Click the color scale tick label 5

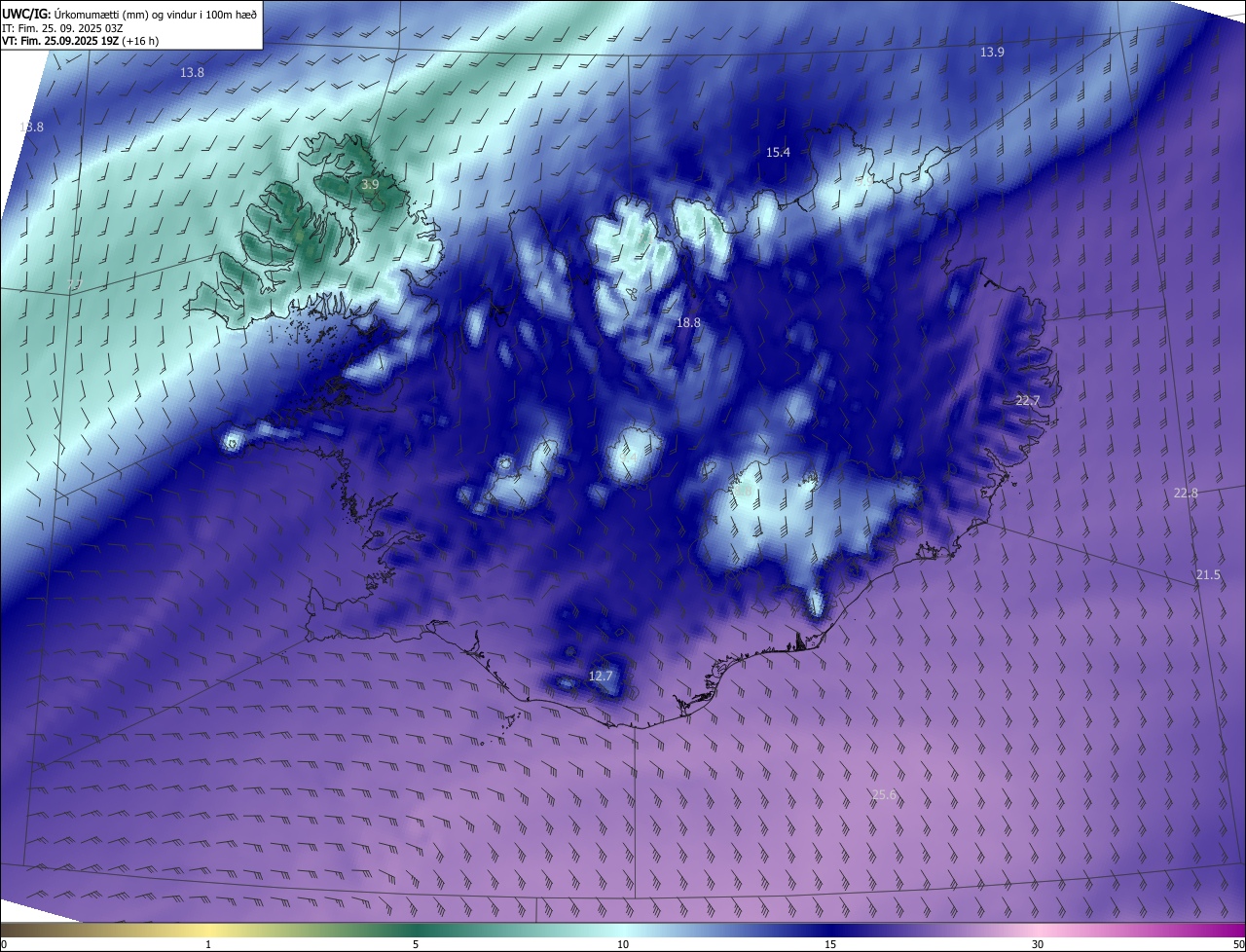click(416, 944)
